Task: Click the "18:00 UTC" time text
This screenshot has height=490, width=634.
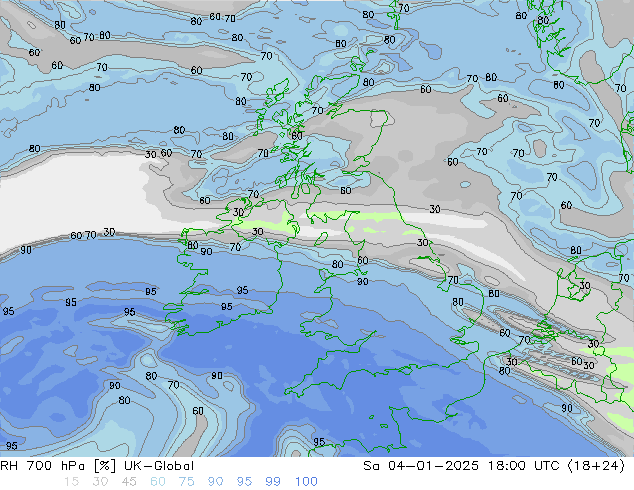Action: coord(526,466)
